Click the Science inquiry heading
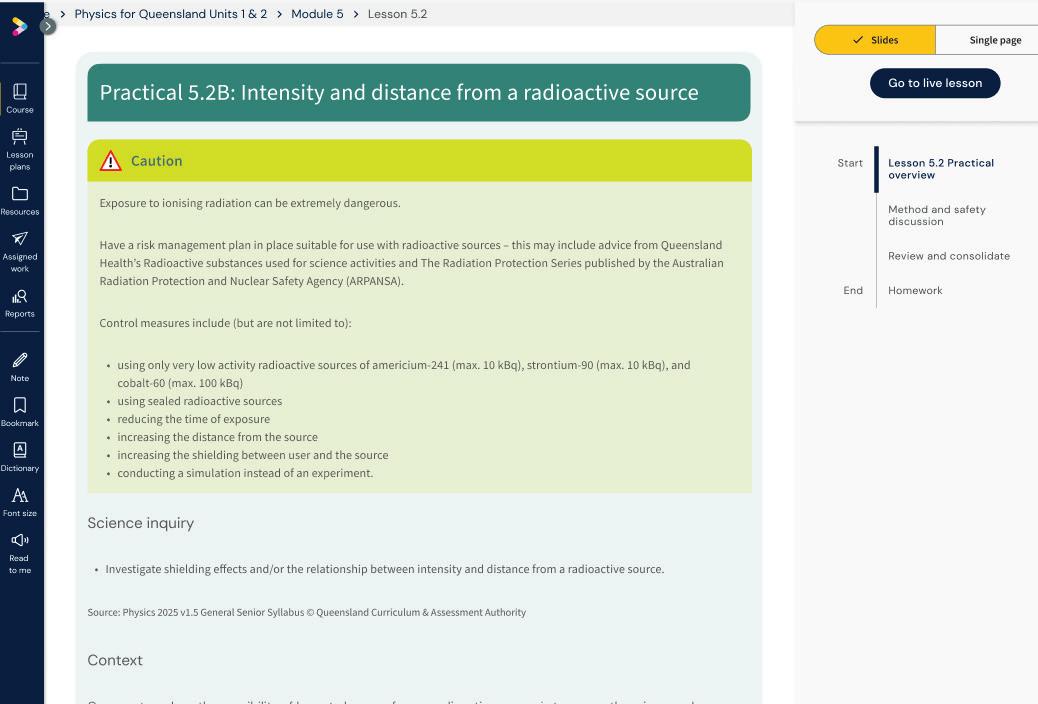The width and height of the screenshot is (1038, 704). click(x=140, y=523)
